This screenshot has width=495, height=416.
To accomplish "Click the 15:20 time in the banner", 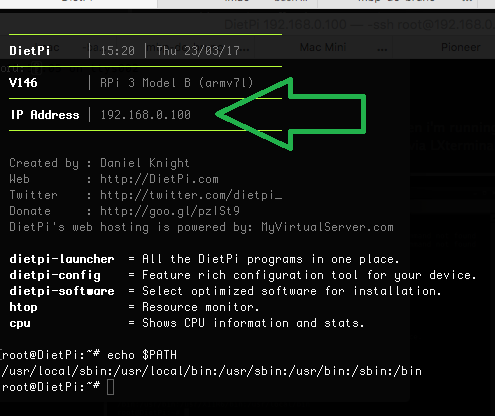I will point(118,51).
